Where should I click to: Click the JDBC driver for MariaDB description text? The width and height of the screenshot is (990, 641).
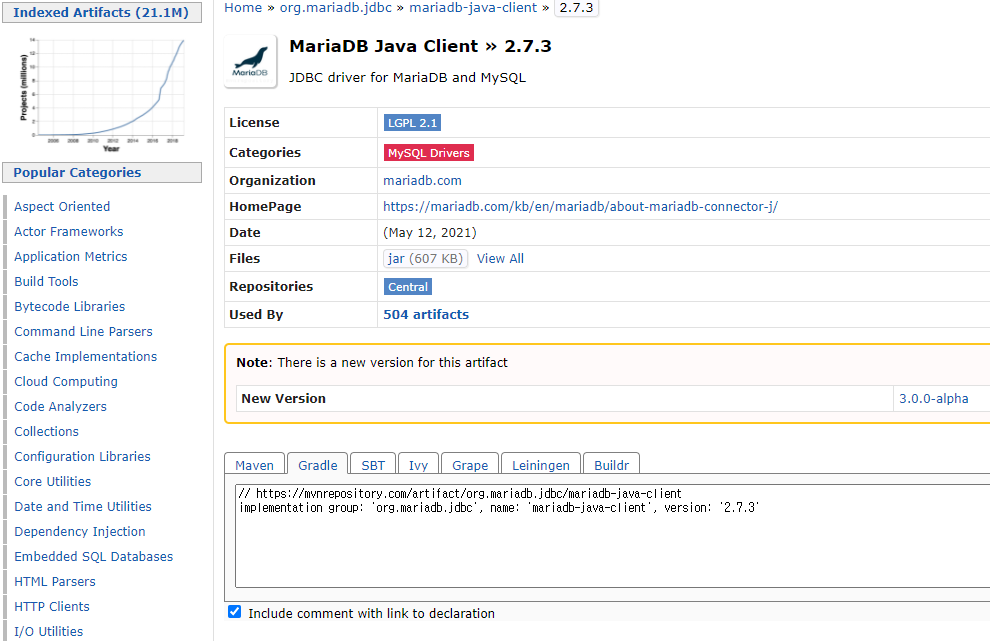407,78
